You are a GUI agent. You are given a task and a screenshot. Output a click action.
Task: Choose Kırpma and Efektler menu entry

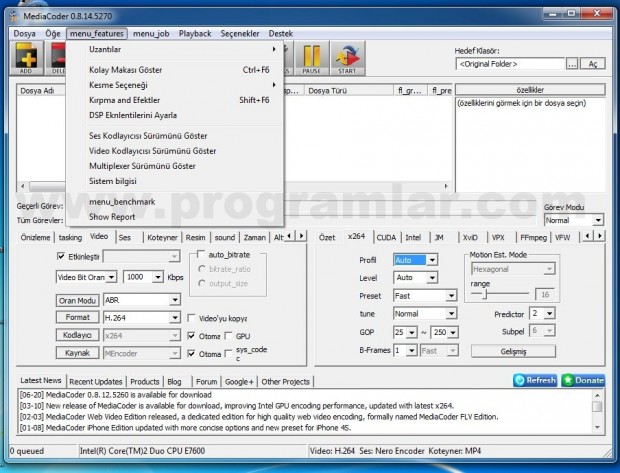tap(175, 100)
